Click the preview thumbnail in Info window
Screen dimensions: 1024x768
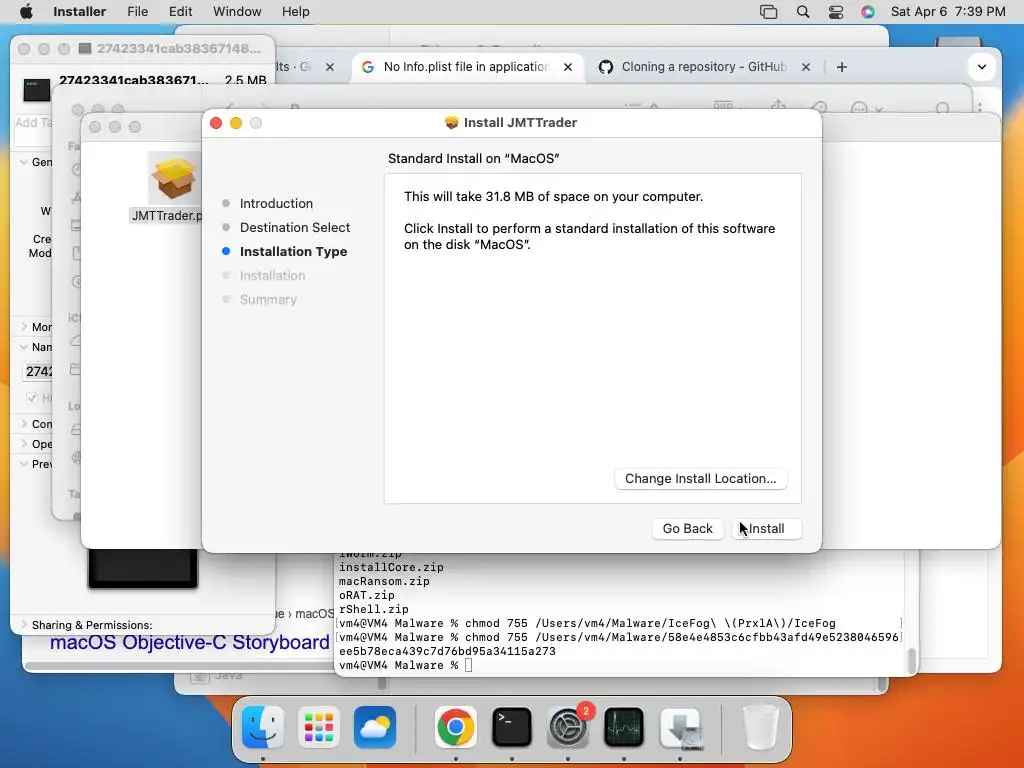point(143,568)
